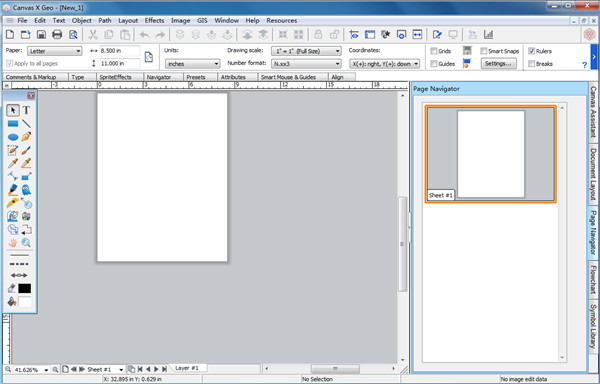Select the Hand pan tool
Screen dimensions: 600x384
tap(13, 242)
